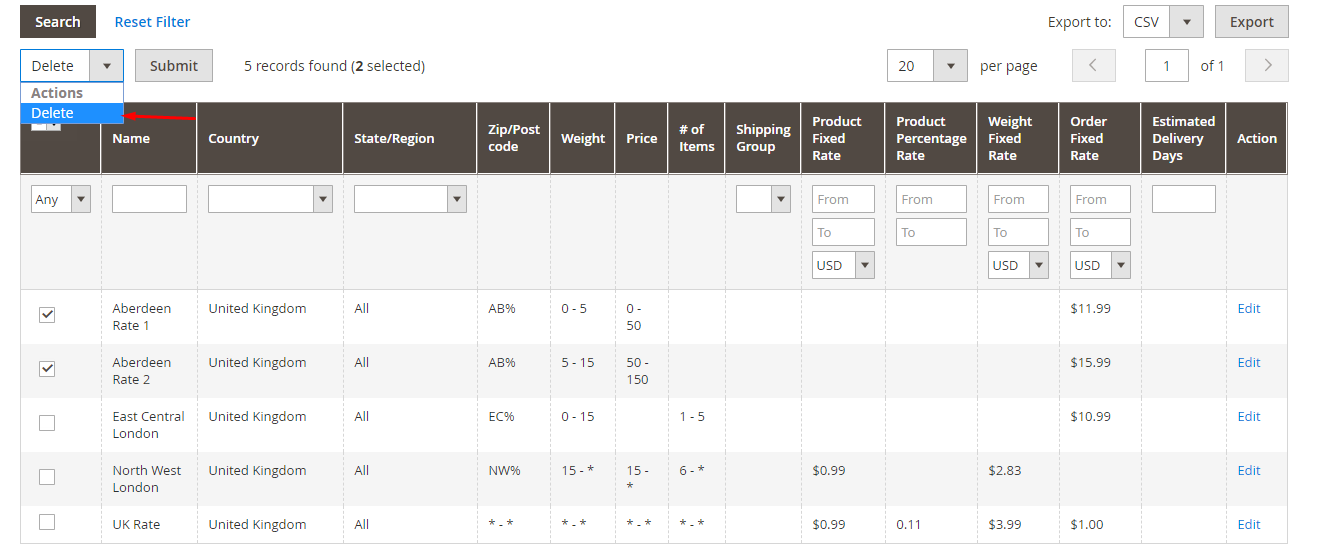Open the per page count dropdown arrow
1339x560 pixels.
coord(950,66)
